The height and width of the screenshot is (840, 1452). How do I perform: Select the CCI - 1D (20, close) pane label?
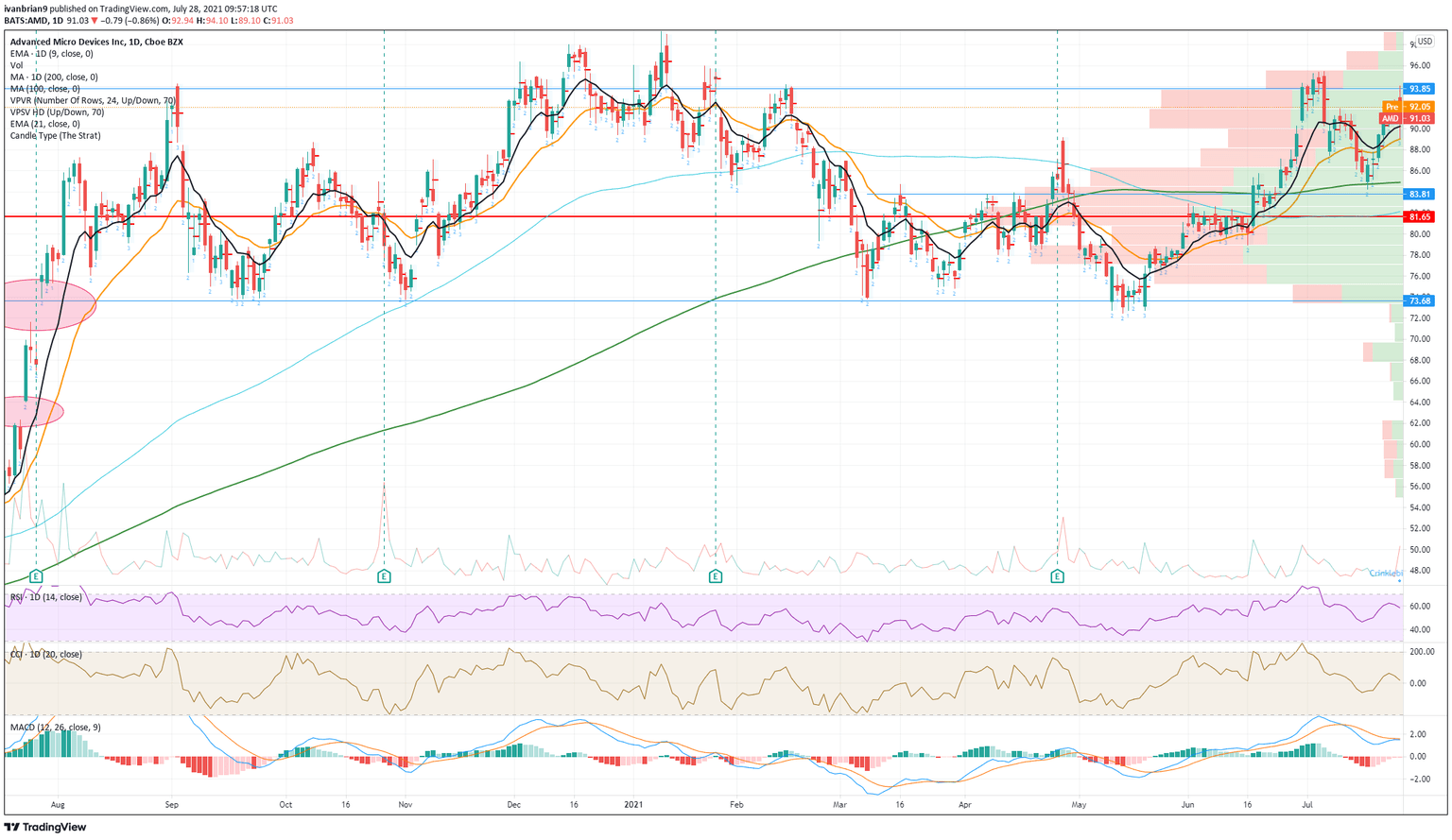[46, 654]
